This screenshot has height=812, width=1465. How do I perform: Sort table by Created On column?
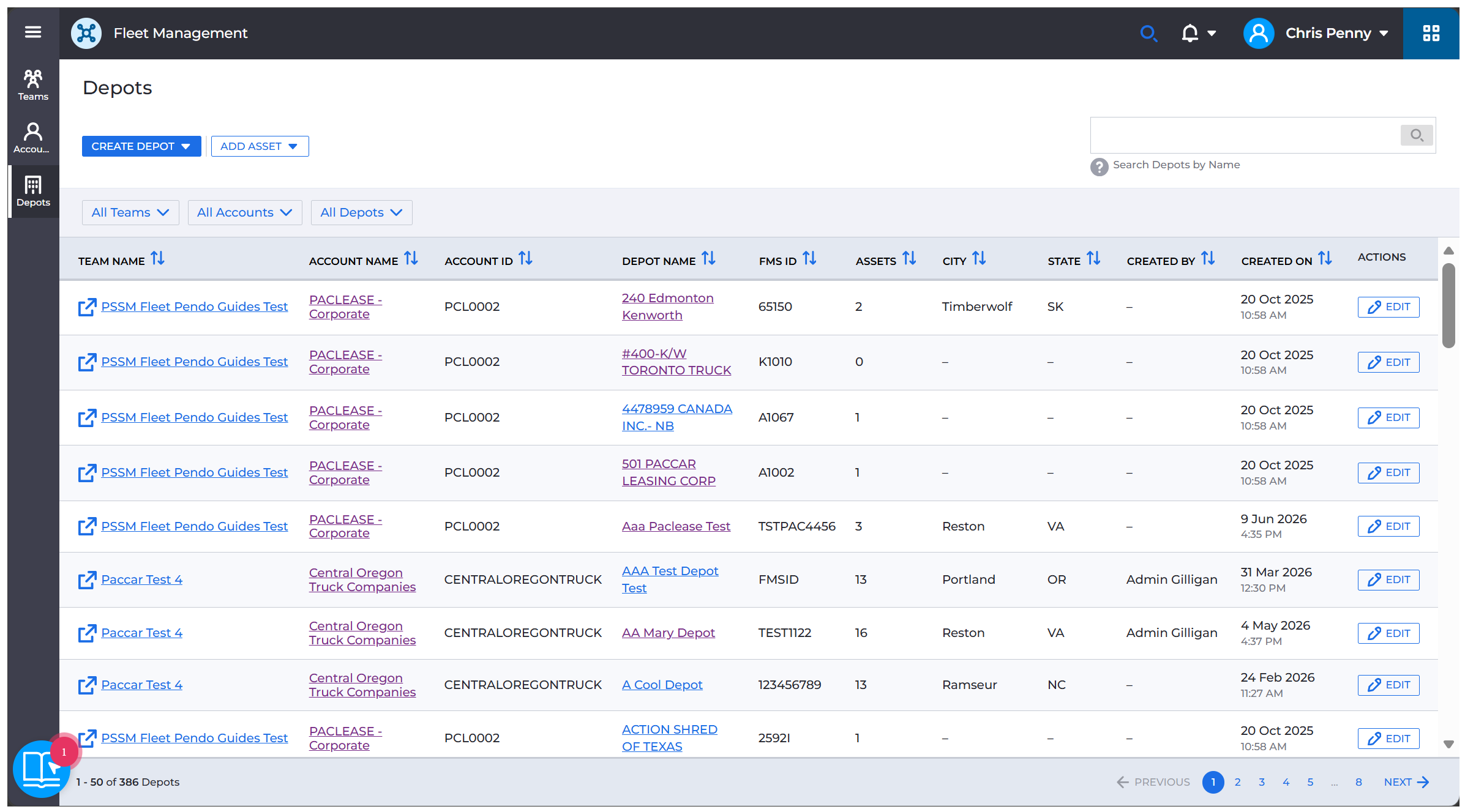coord(1325,259)
